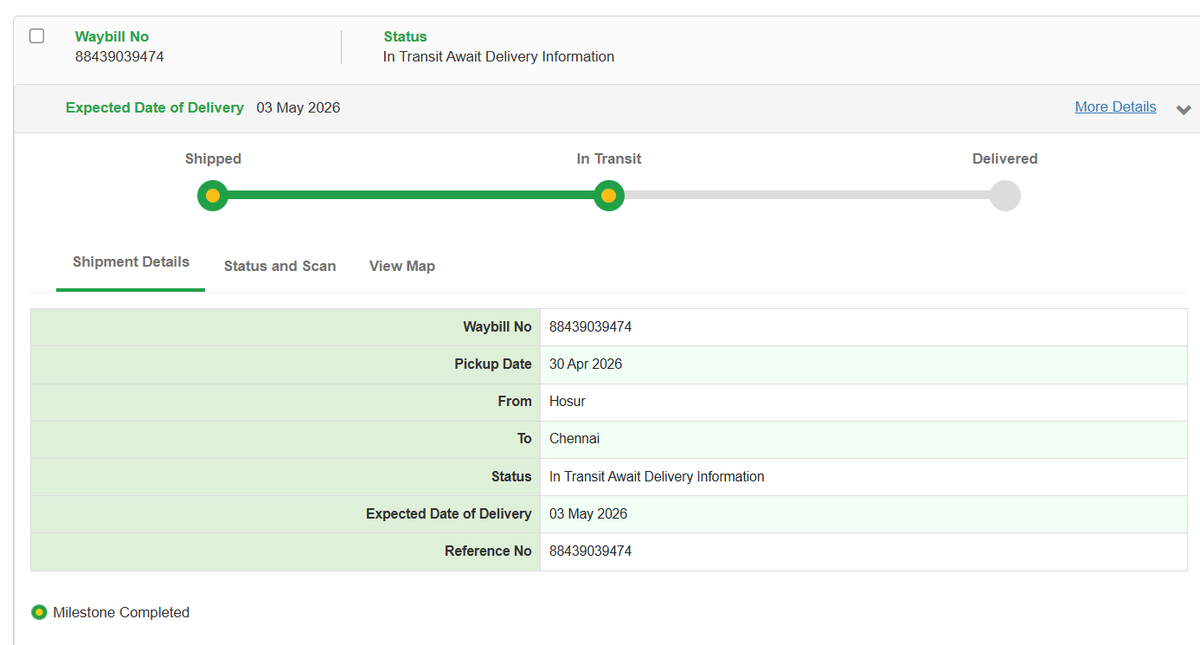Image resolution: width=1200 pixels, height=645 pixels.
Task: Click the table's Expected Date value 03 May 2026
Action: 589,514
